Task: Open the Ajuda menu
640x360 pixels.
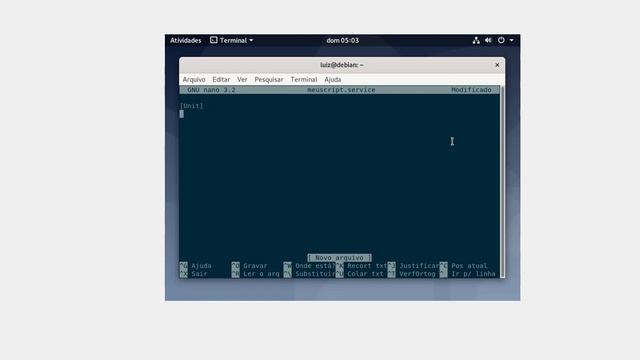Action: [333, 80]
